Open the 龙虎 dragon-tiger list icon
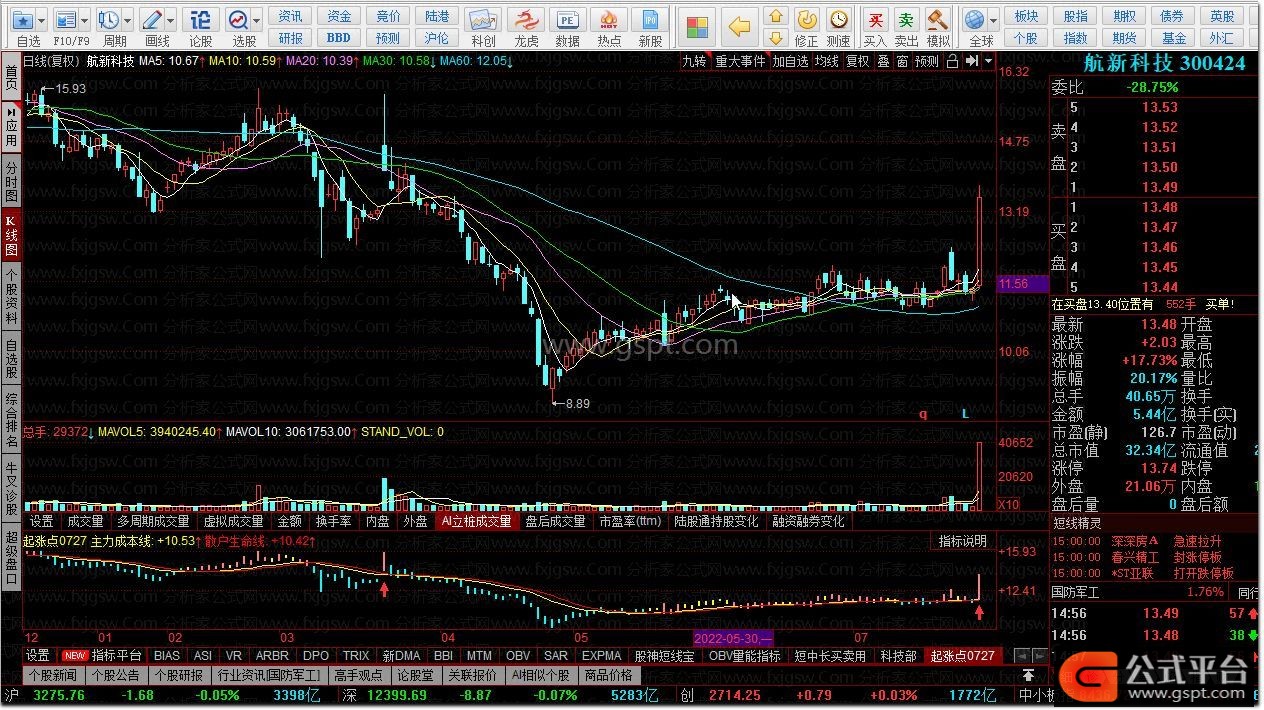The width and height of the screenshot is (1264, 710). click(x=526, y=19)
